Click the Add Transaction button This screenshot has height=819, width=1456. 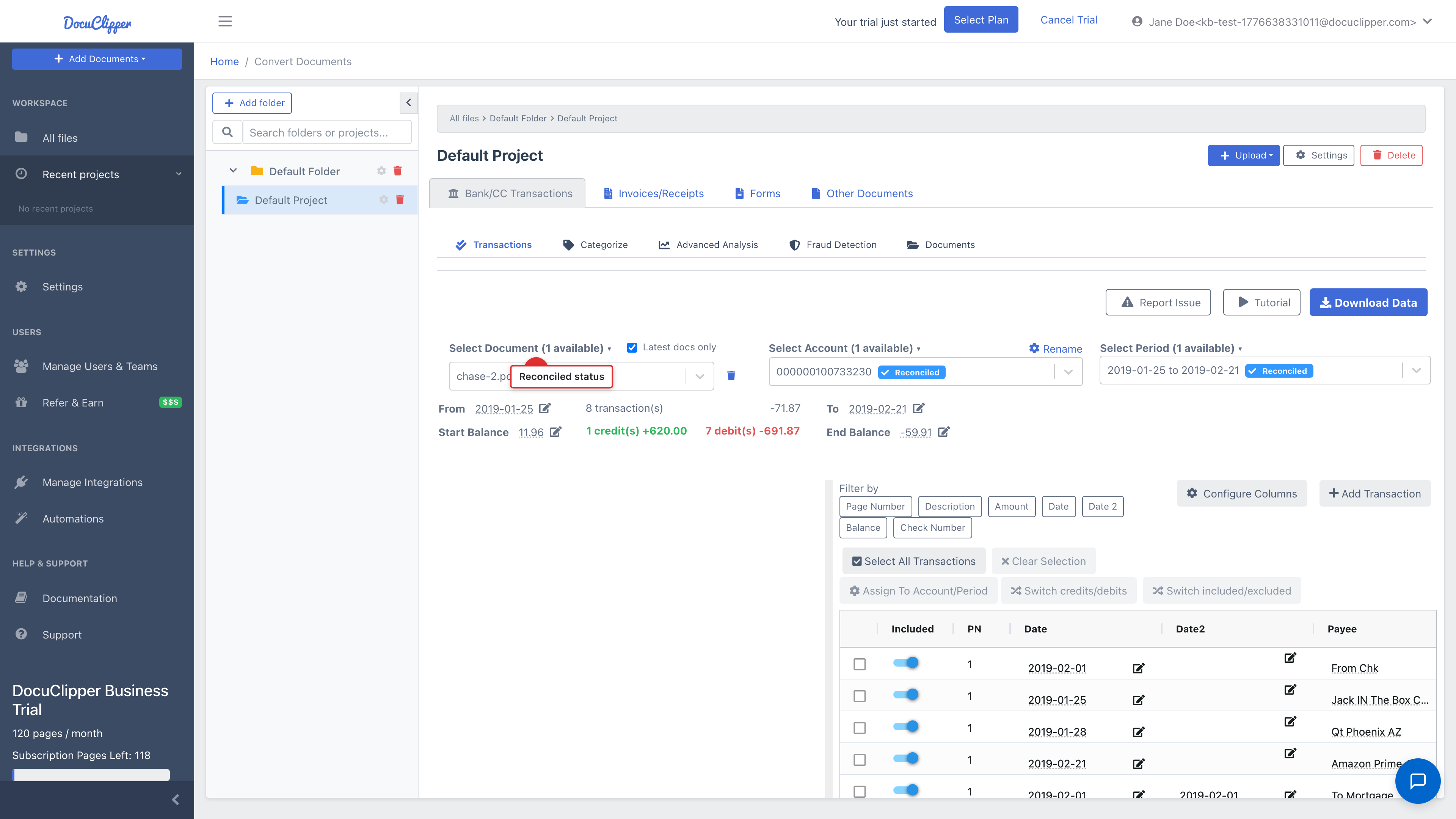pyautogui.click(x=1374, y=493)
